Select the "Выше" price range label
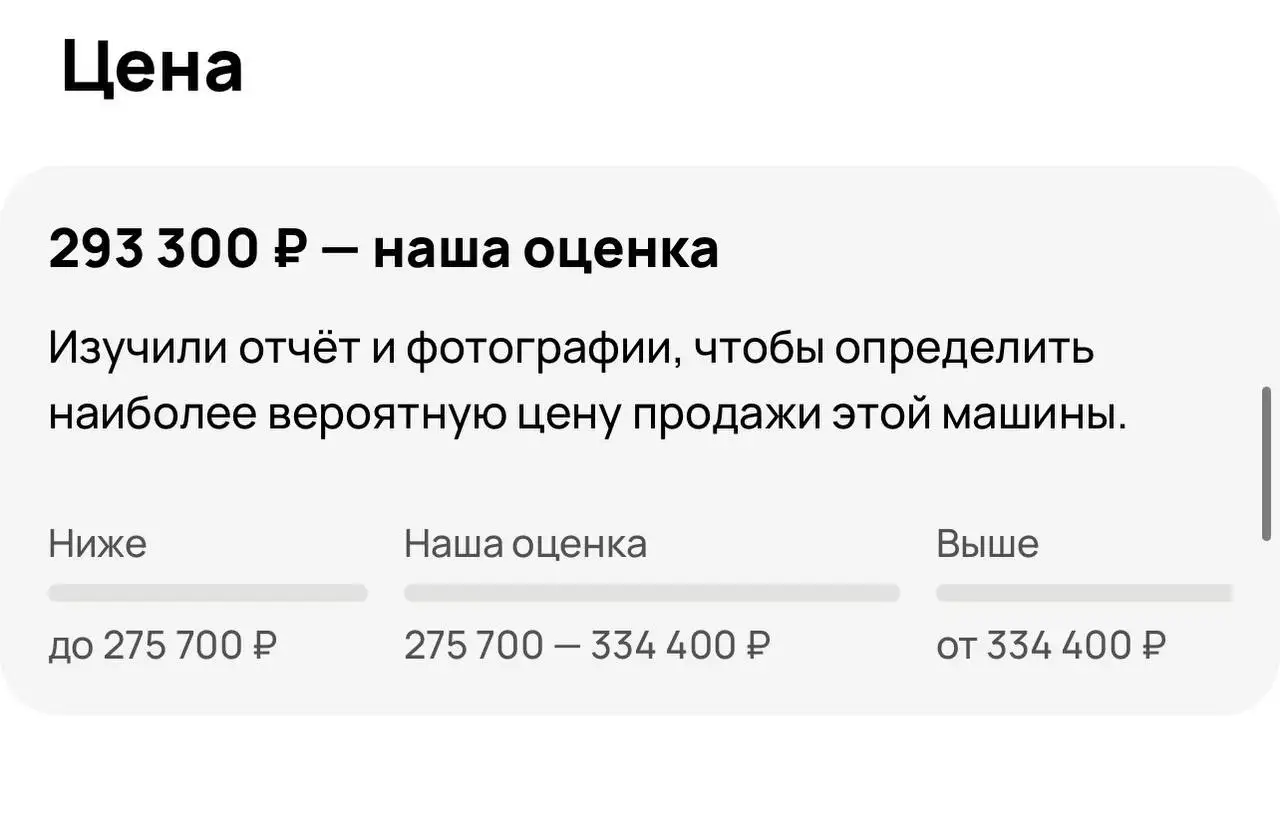1280x822 pixels. tap(987, 545)
